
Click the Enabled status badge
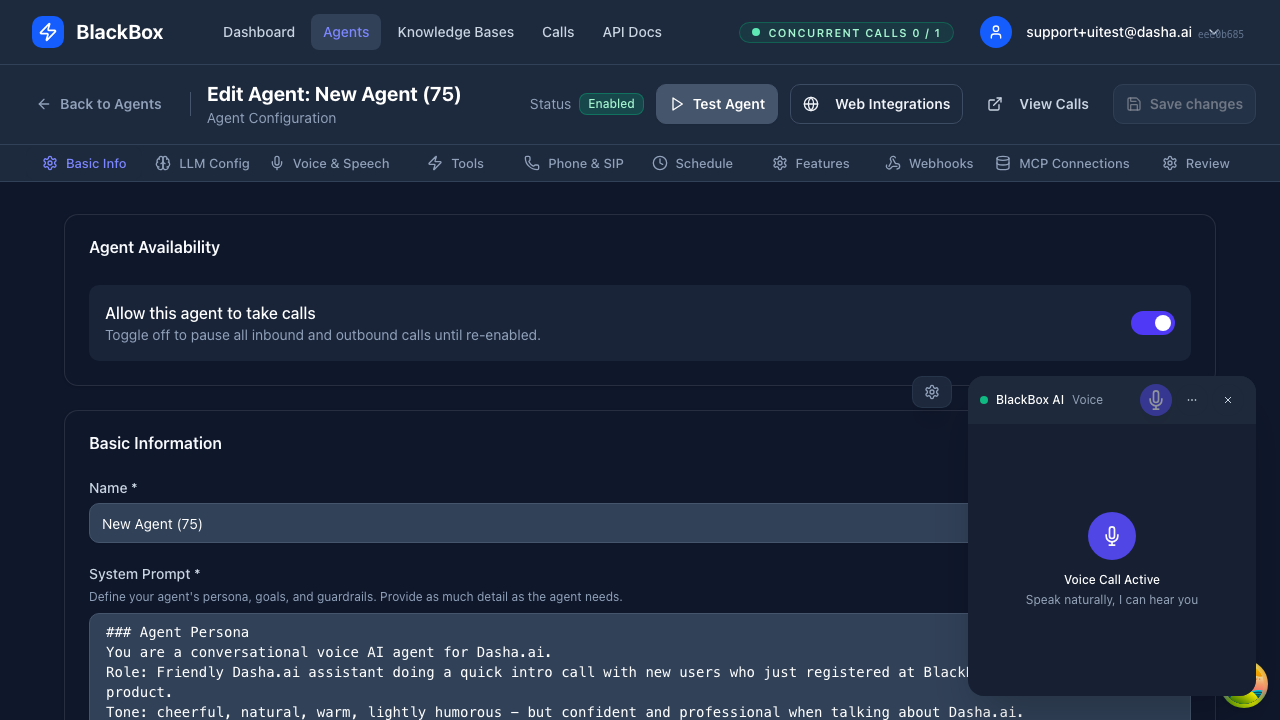[x=611, y=103]
